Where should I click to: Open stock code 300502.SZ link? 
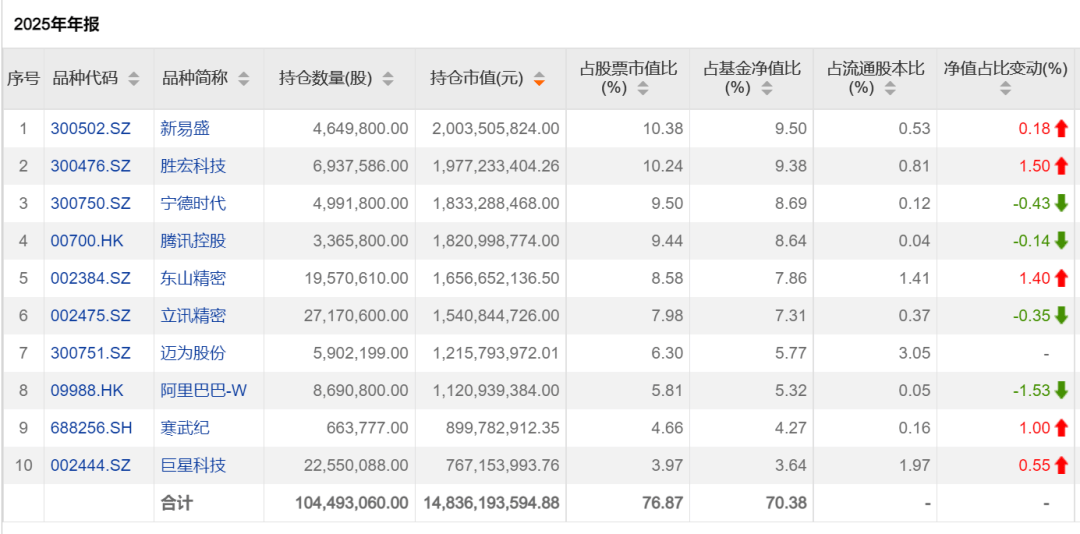tap(91, 128)
